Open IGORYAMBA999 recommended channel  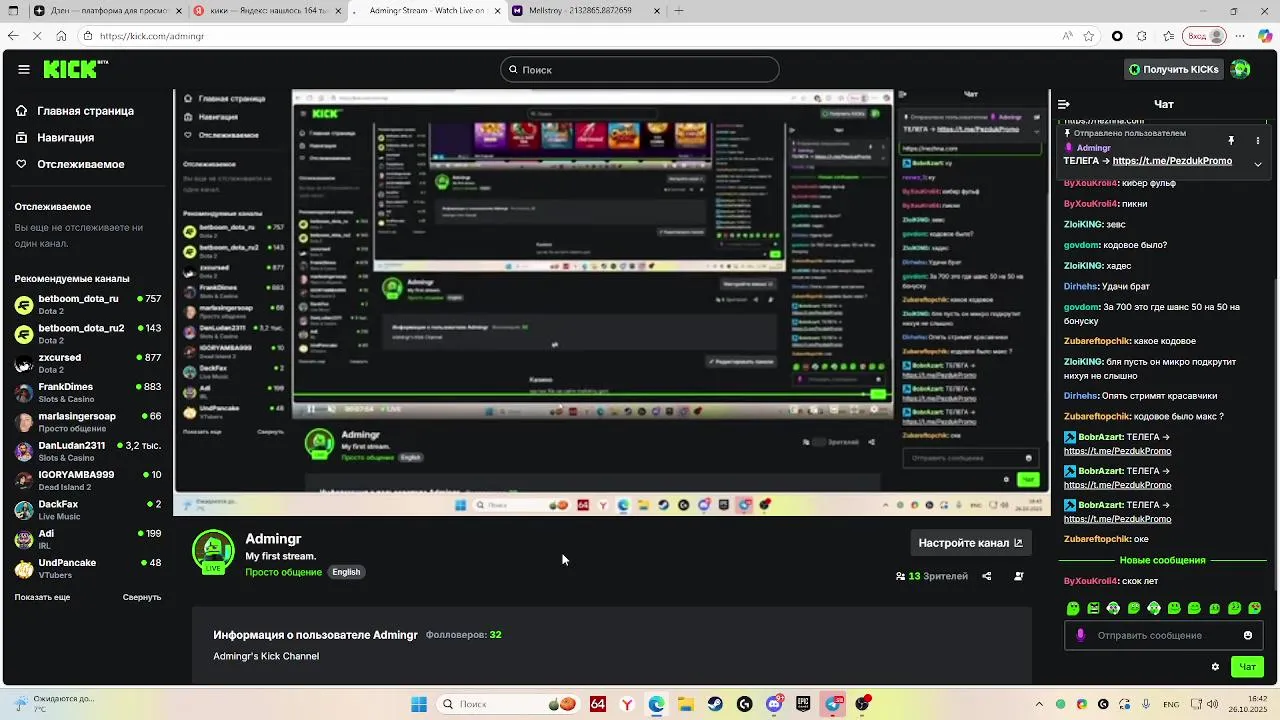pos(88,481)
